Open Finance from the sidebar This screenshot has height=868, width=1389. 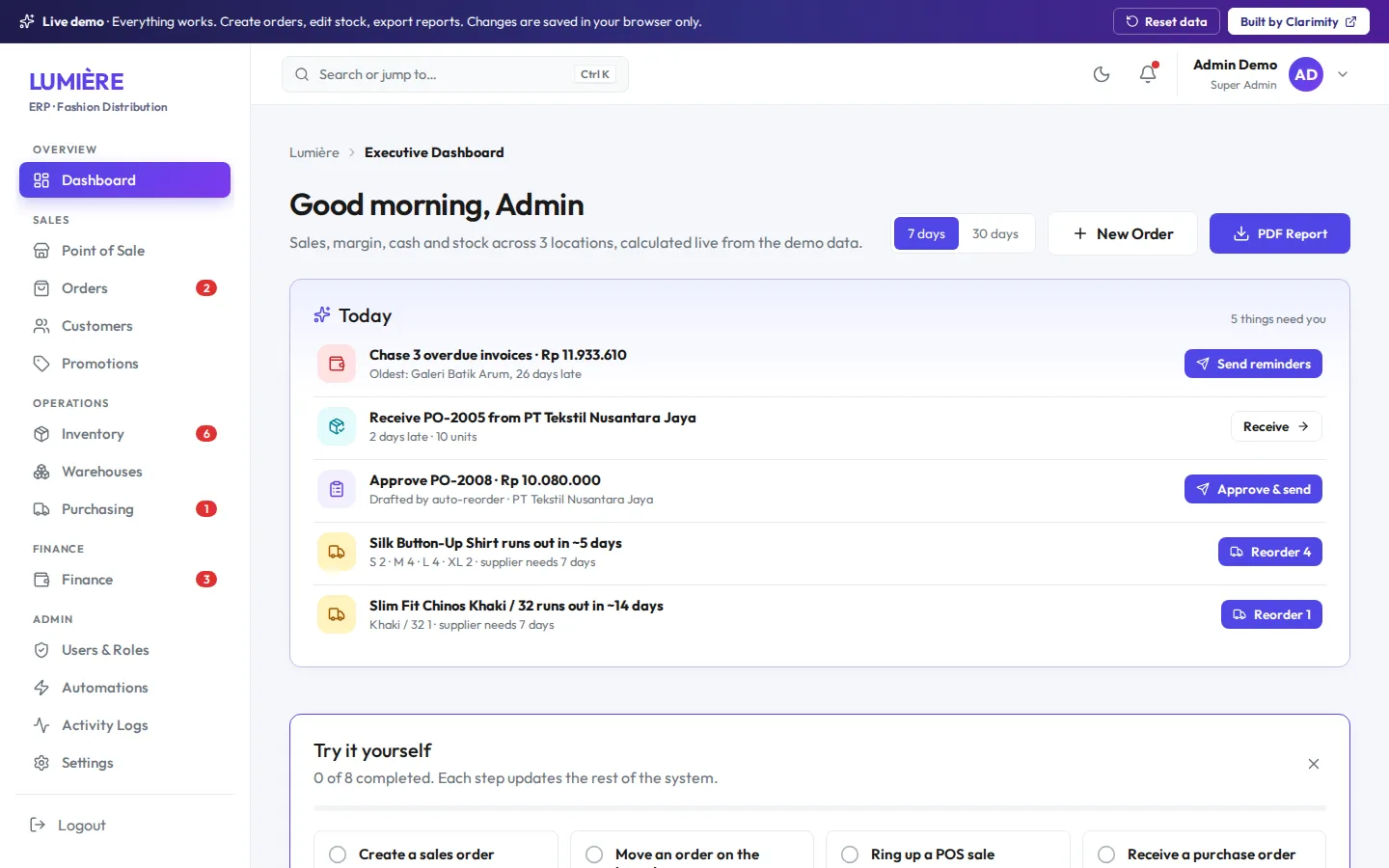tap(124, 580)
